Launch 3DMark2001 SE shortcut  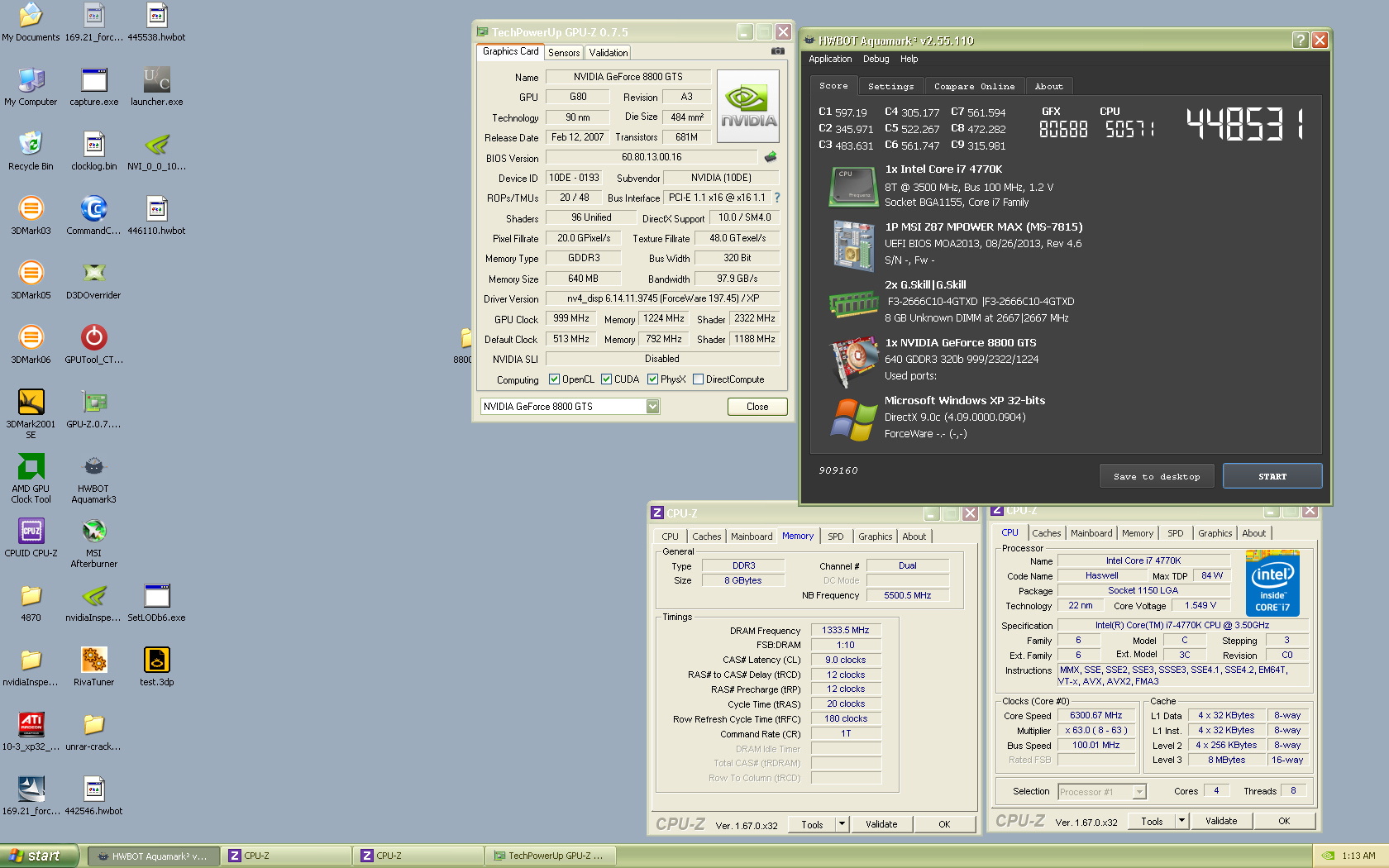(31, 413)
